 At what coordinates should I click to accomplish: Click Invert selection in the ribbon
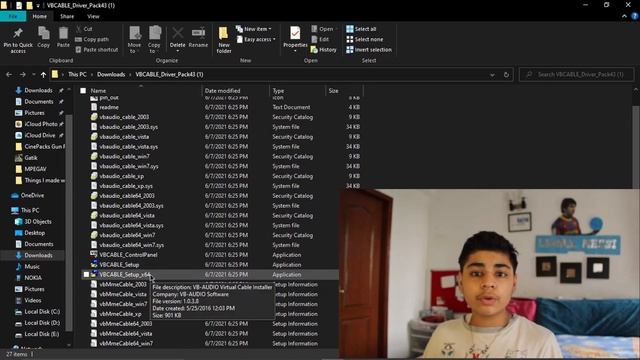(369, 49)
